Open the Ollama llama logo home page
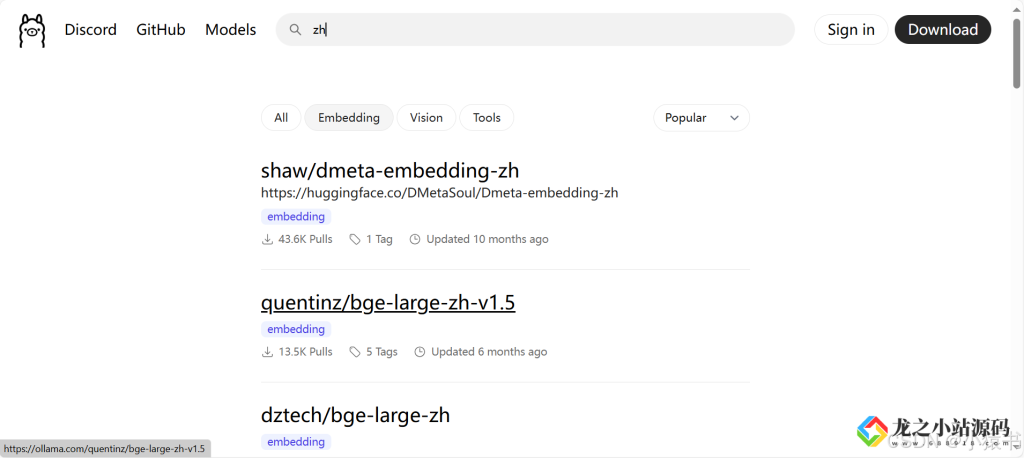Image resolution: width=1024 pixels, height=458 pixels. tap(32, 30)
